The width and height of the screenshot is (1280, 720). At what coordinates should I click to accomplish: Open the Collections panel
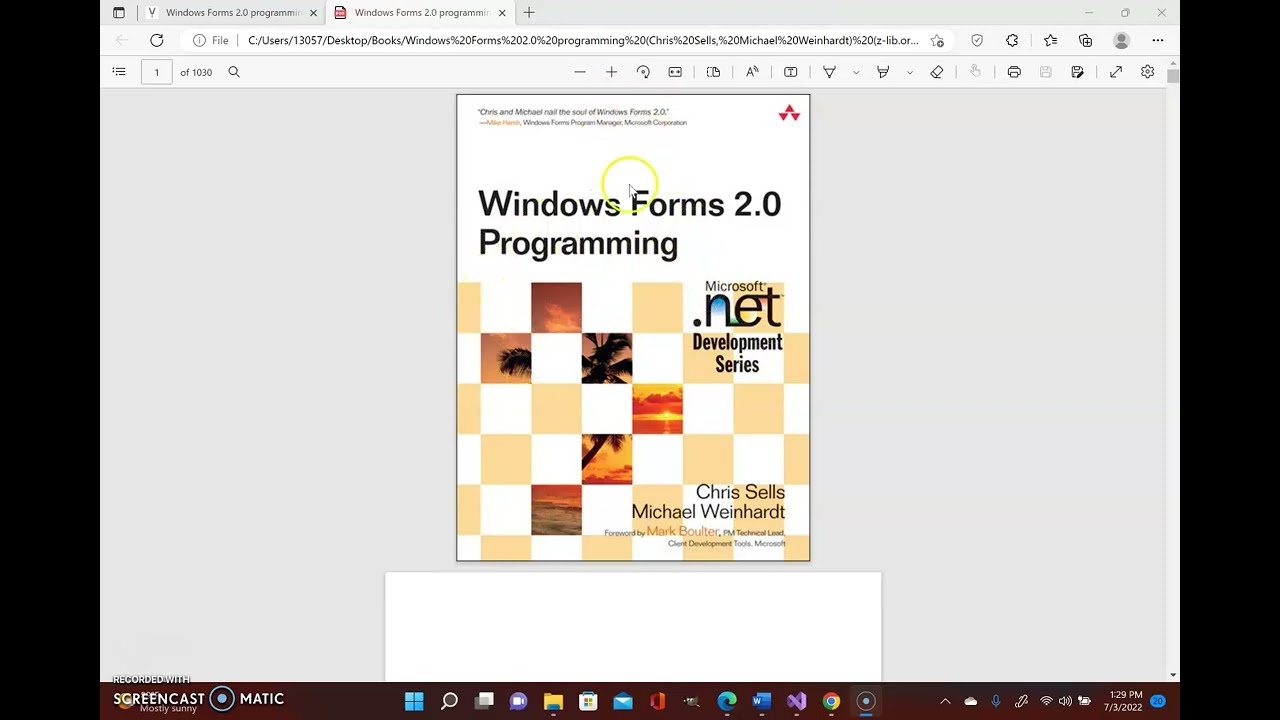click(1085, 40)
